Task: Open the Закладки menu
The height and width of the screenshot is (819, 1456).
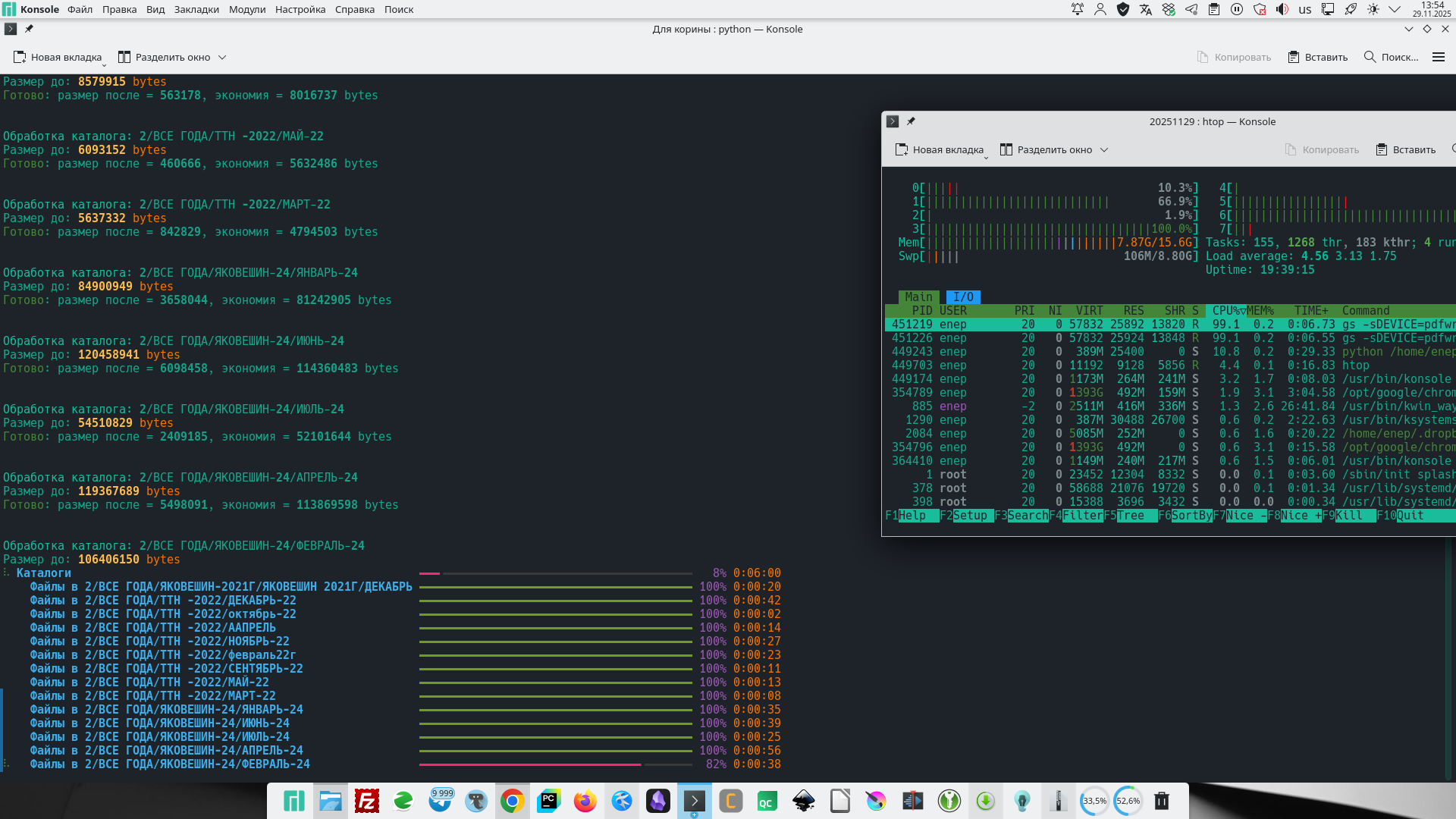Action: point(196,9)
